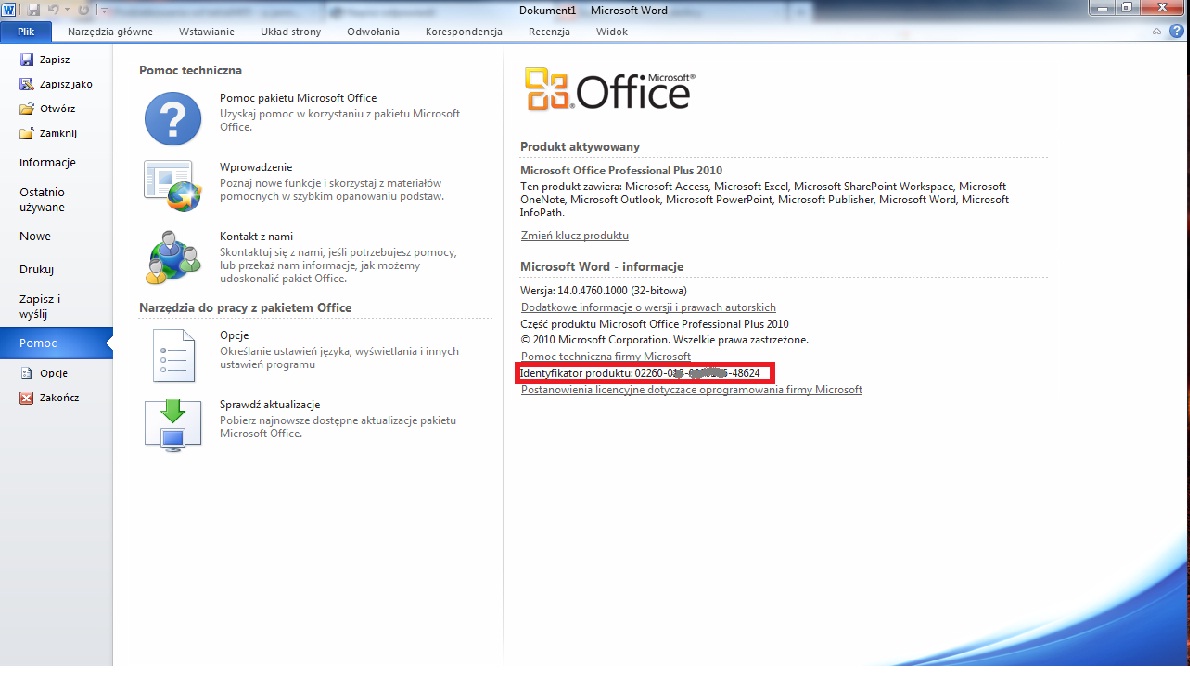
Task: Click the Zapisz save icon in sidebar
Action: [x=27, y=59]
